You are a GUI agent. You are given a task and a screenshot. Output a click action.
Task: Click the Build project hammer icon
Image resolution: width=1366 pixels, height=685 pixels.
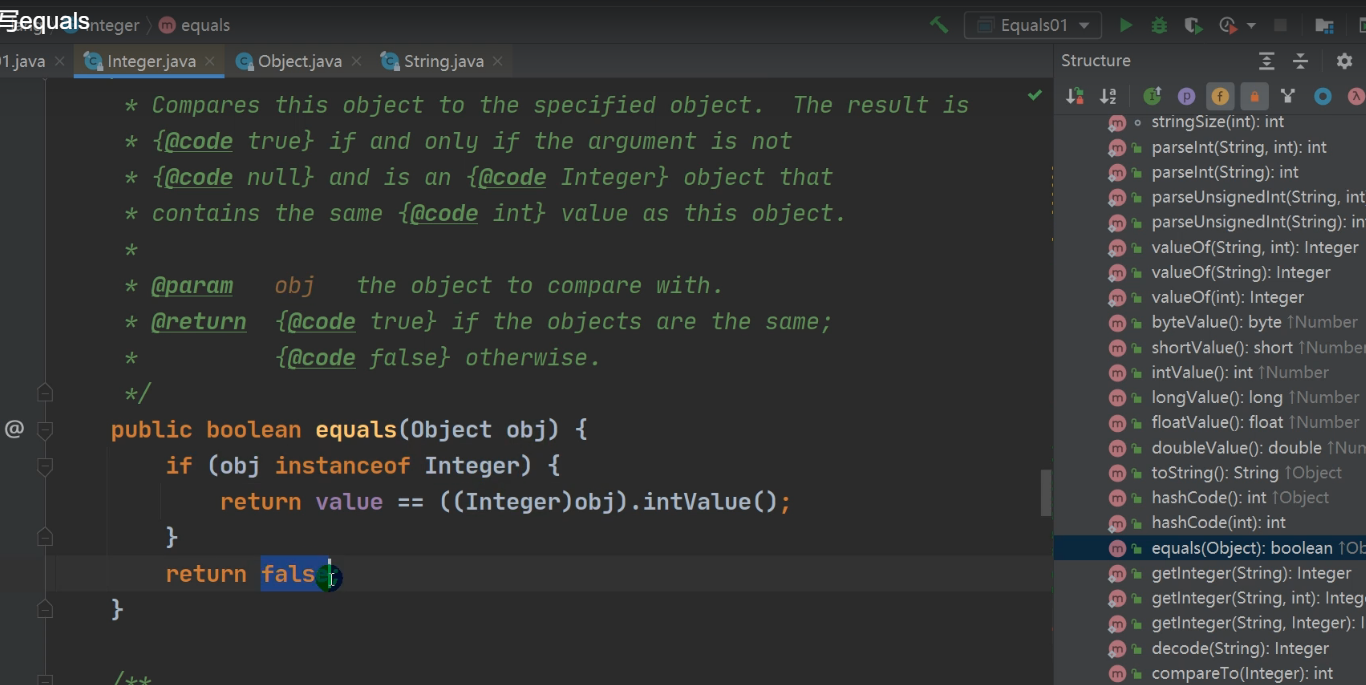coord(938,25)
